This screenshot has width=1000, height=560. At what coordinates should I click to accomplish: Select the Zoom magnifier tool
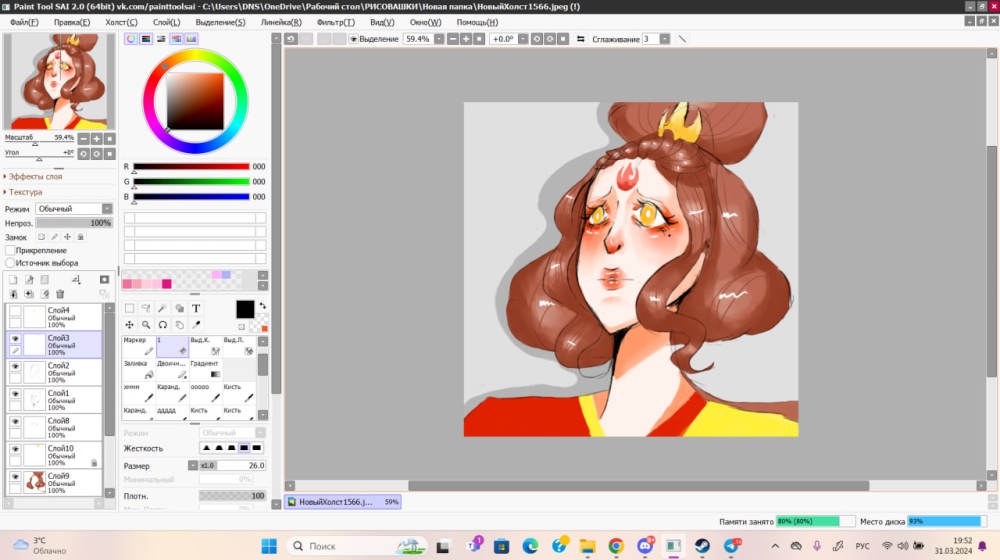tap(146, 325)
